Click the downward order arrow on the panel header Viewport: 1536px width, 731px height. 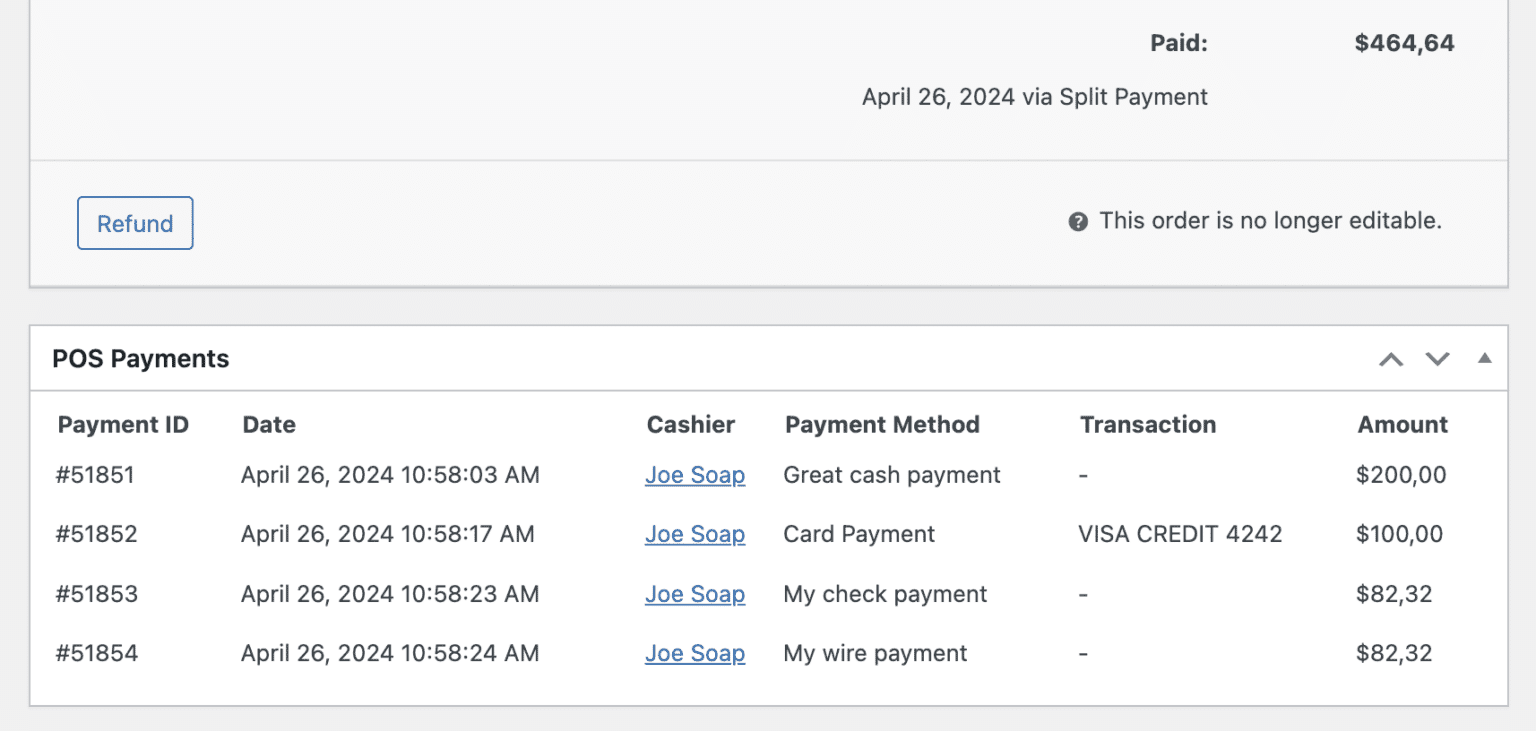click(x=1437, y=358)
